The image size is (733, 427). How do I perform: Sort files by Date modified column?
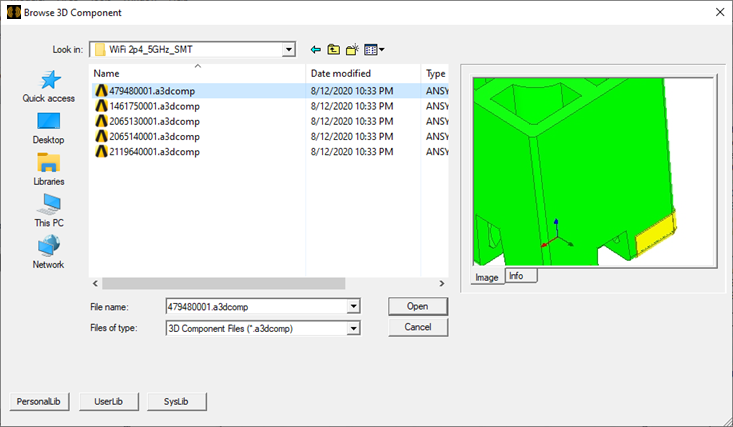click(363, 73)
